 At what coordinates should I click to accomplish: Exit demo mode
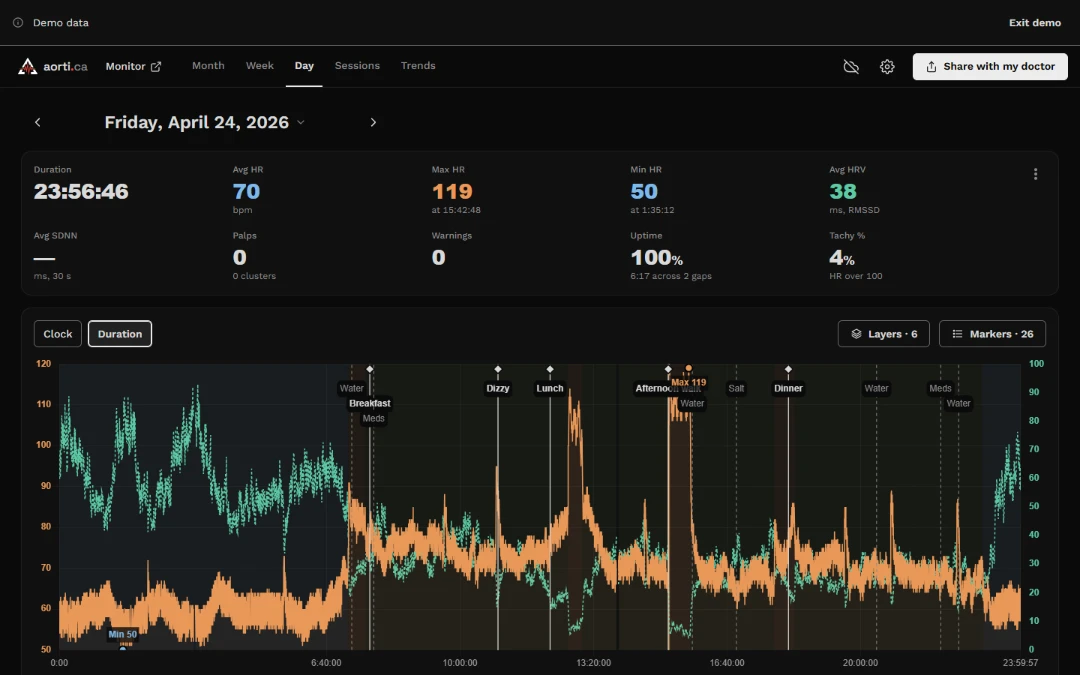pyautogui.click(x=1035, y=23)
